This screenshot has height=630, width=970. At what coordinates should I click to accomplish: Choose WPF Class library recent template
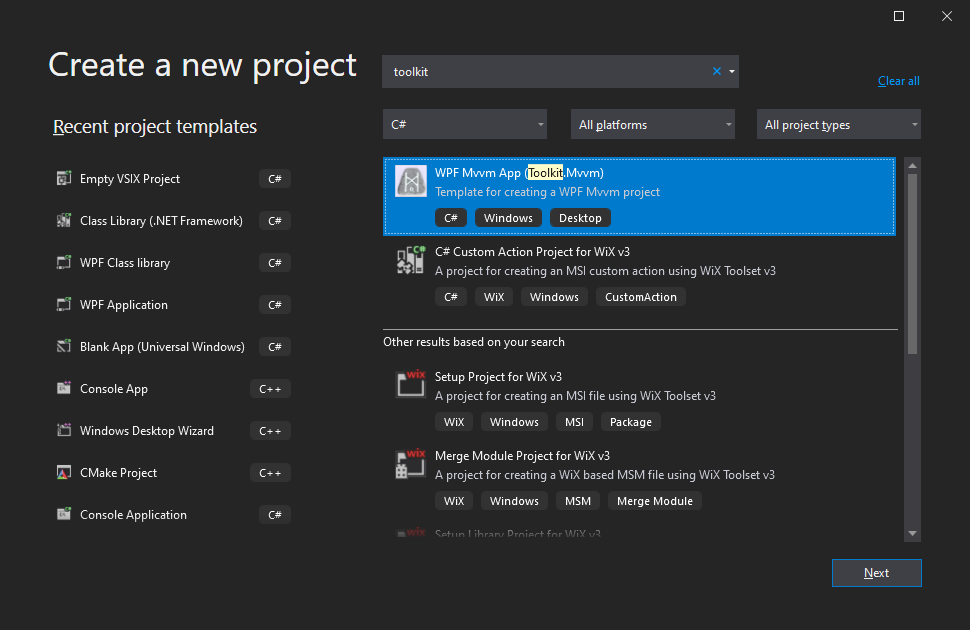tap(173, 263)
